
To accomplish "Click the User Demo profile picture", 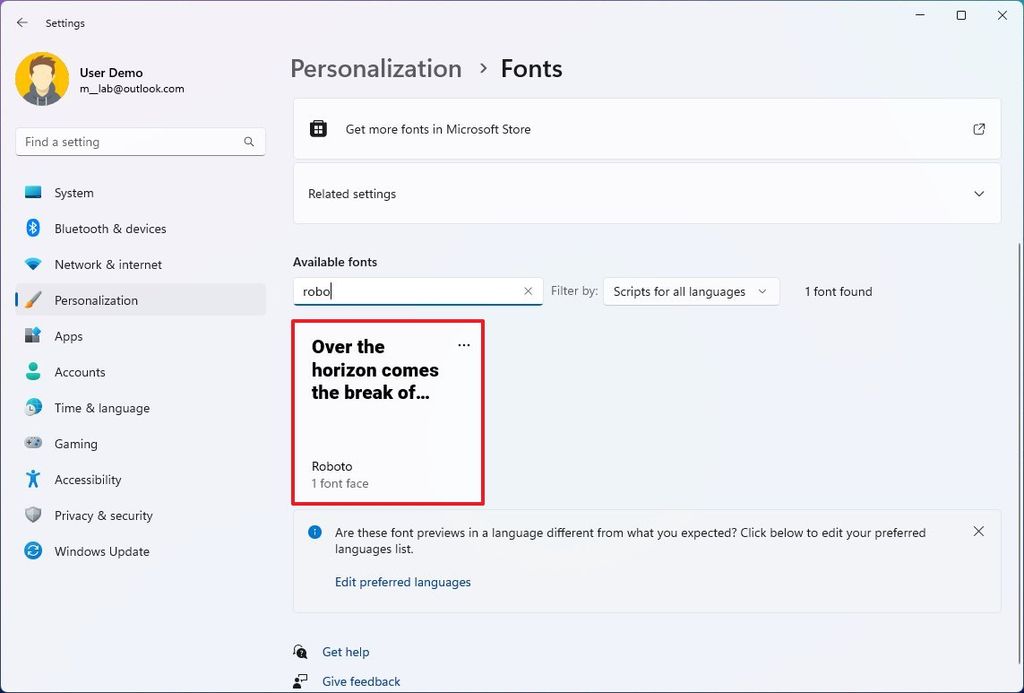I will [x=41, y=78].
